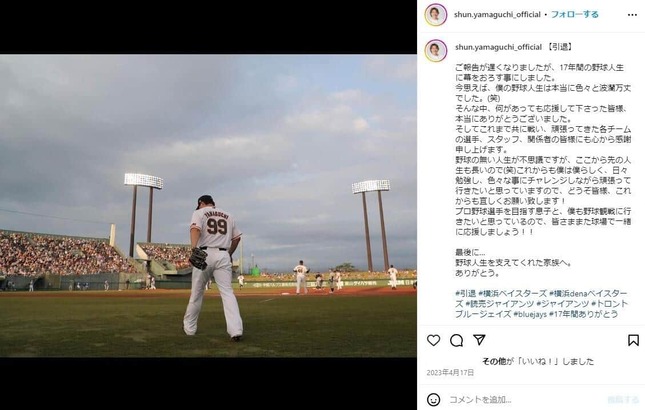Open hashtag #17年間ありがとう
This screenshot has width=645, height=410.
point(583,314)
